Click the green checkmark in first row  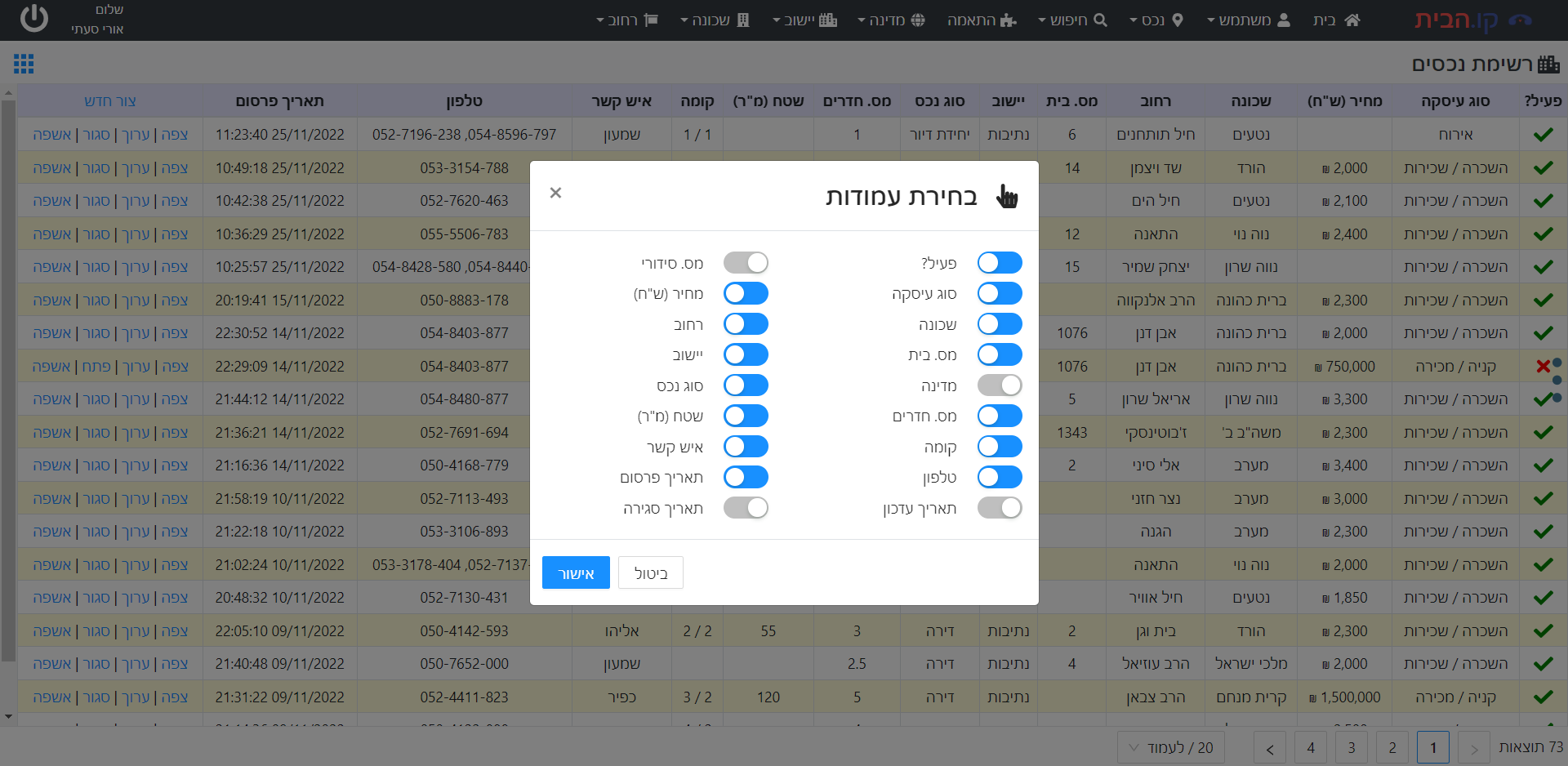1543,135
